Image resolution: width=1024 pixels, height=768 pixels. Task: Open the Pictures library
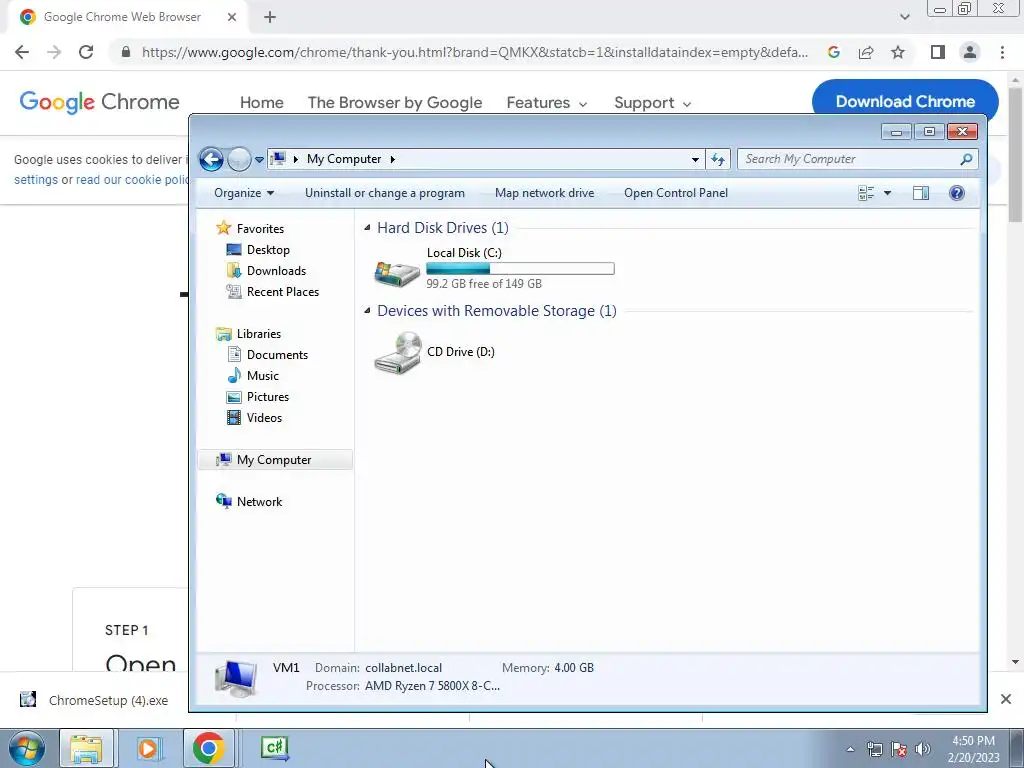coord(268,396)
